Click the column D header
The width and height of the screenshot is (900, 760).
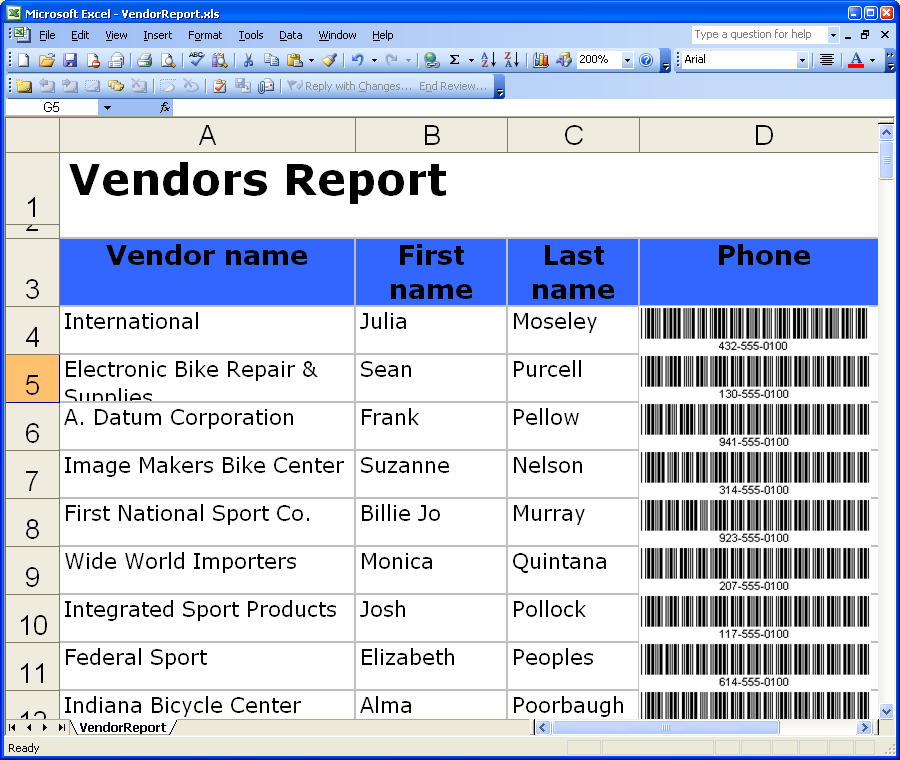click(x=763, y=136)
